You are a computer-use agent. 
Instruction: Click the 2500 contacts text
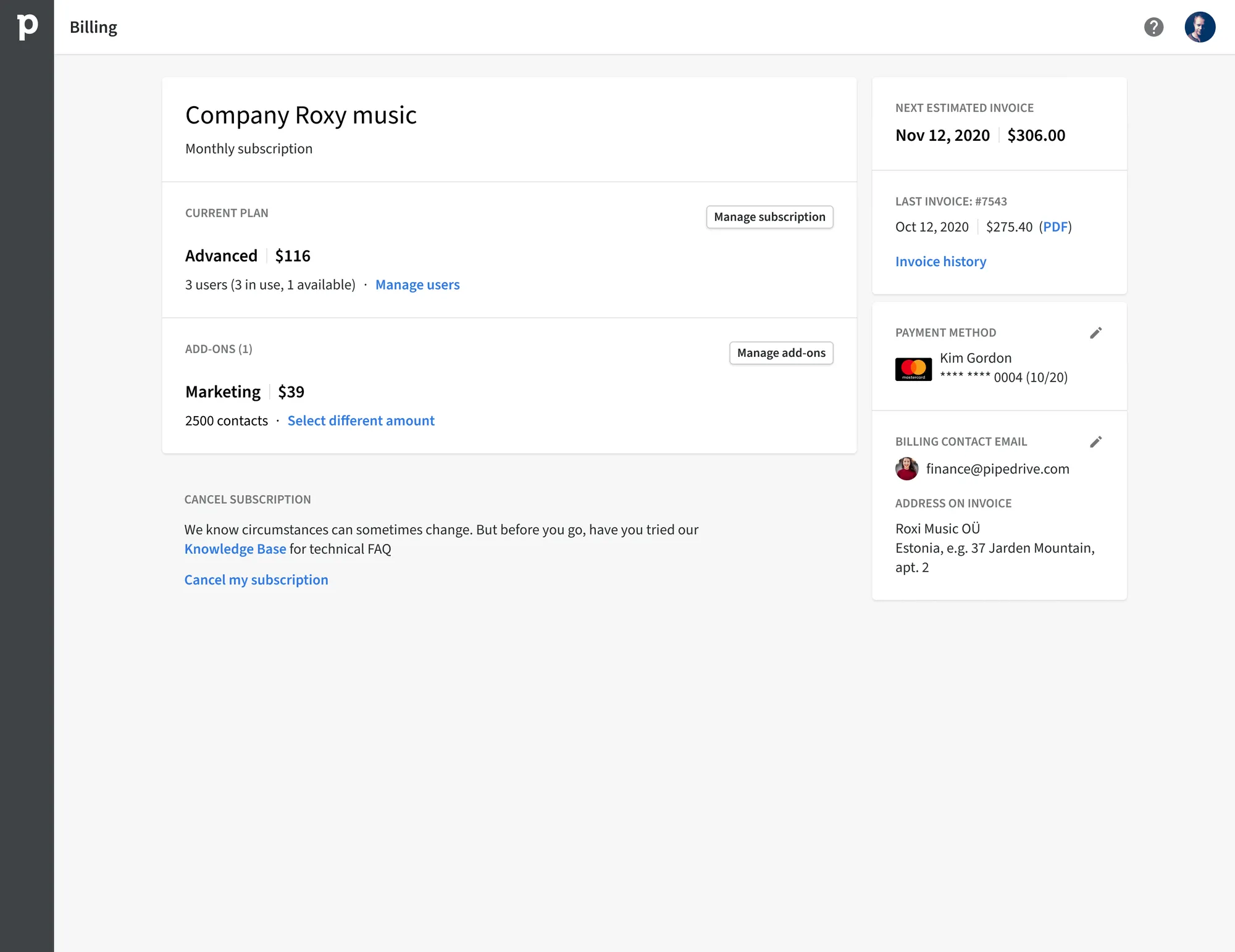click(227, 420)
